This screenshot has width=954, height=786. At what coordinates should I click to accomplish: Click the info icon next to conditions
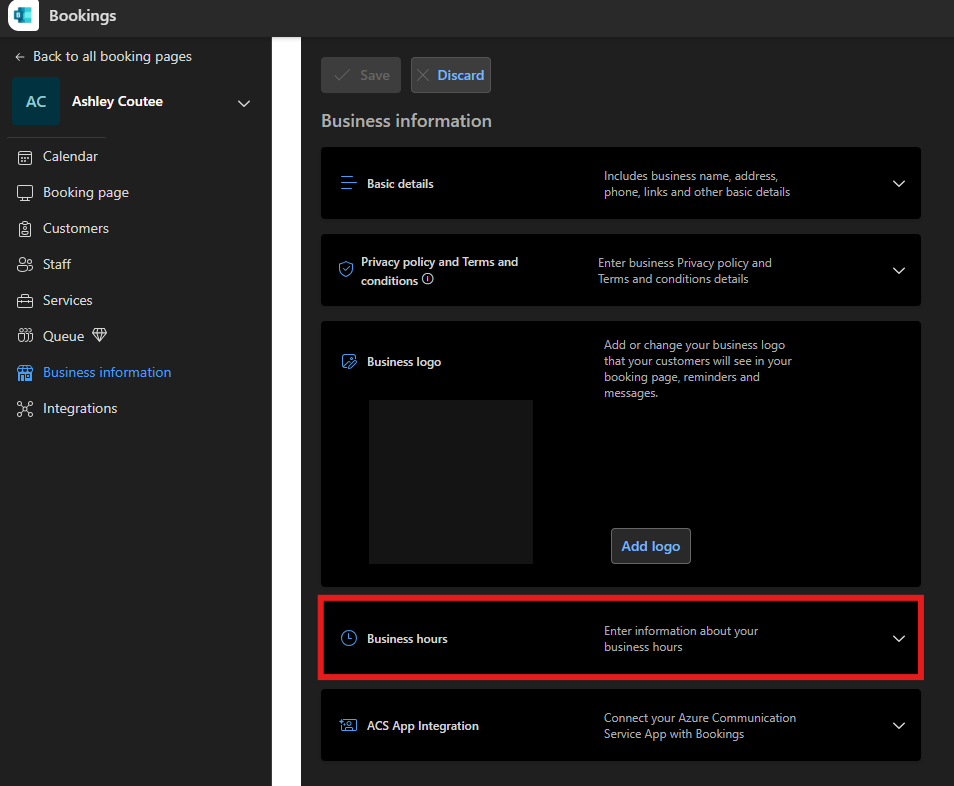[428, 279]
